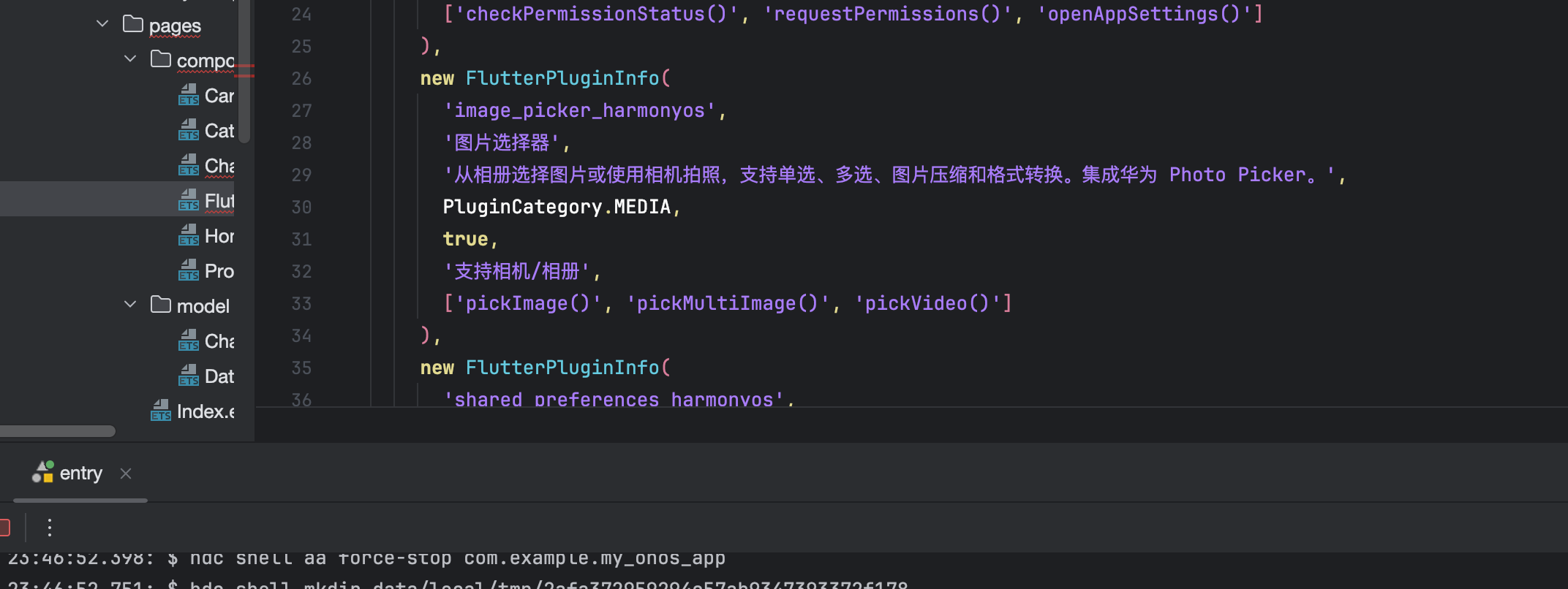Screen dimensions: 1568x589
Task: Click FlutterPluginInfo on line 35
Action: tap(562, 368)
